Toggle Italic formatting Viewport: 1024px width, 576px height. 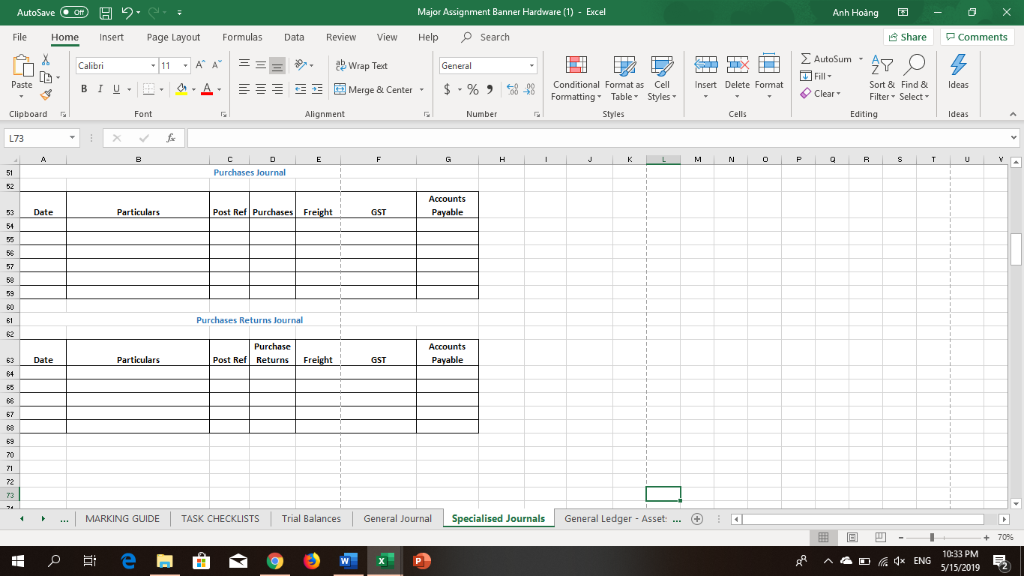click(x=100, y=89)
